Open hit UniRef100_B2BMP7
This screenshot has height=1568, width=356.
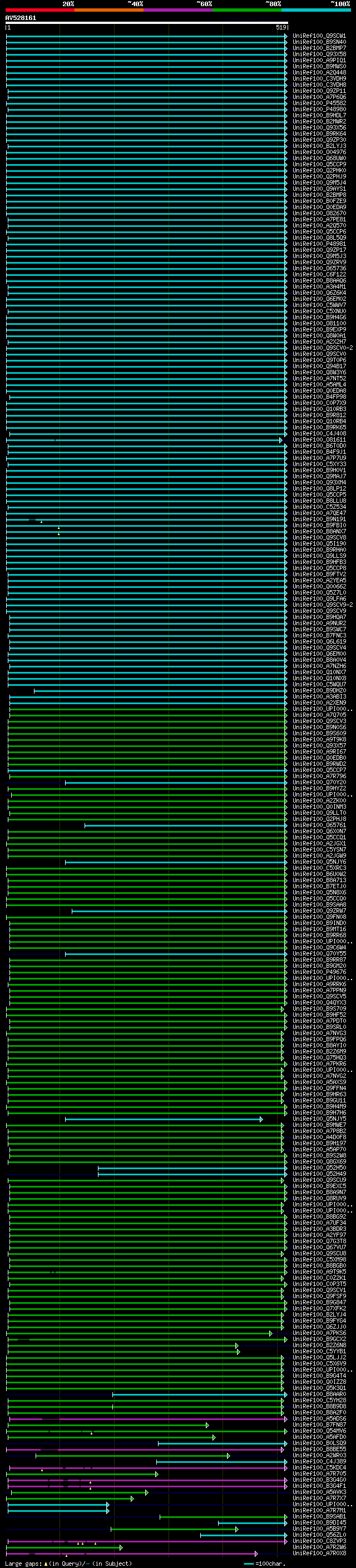(x=319, y=48)
